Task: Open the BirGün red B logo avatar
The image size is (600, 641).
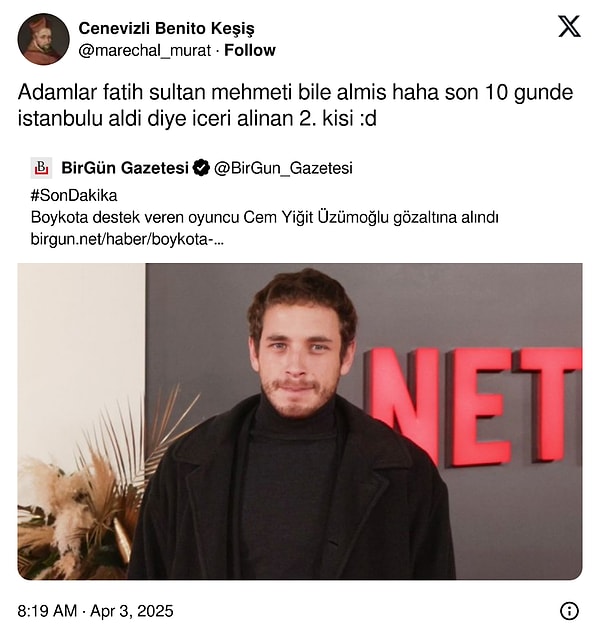Action: point(41,168)
